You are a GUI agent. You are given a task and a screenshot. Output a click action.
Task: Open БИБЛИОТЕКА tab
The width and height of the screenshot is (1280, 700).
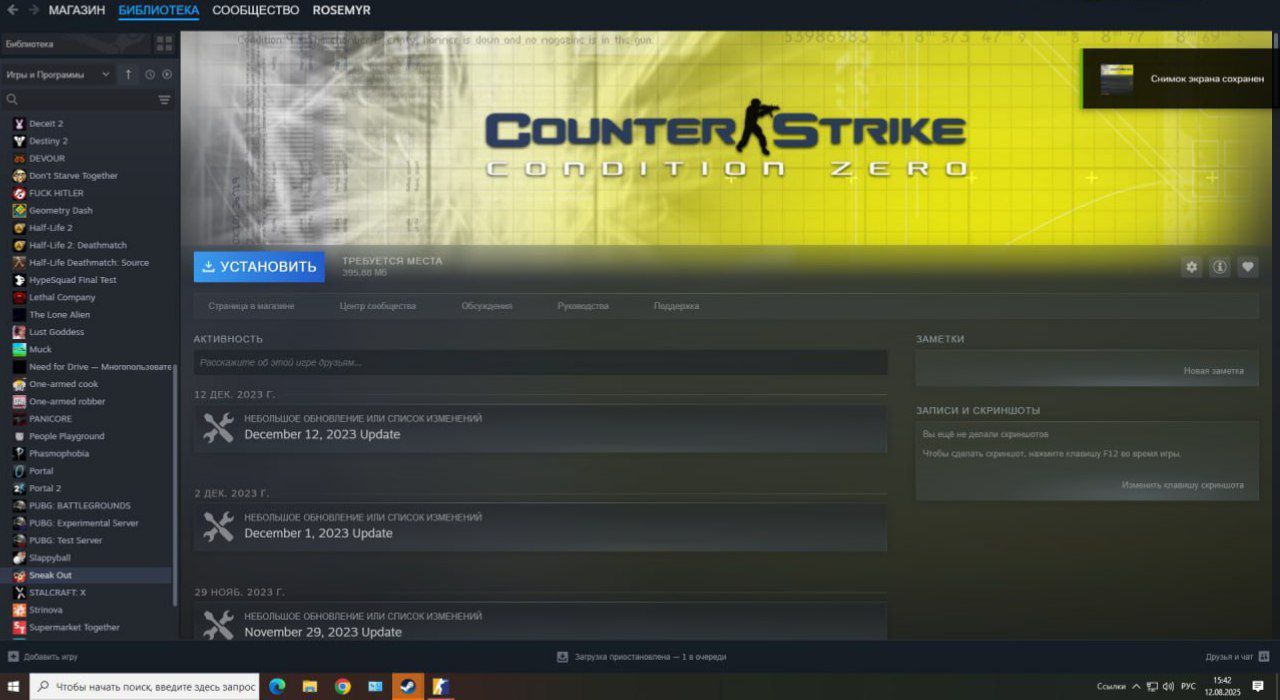(x=158, y=10)
